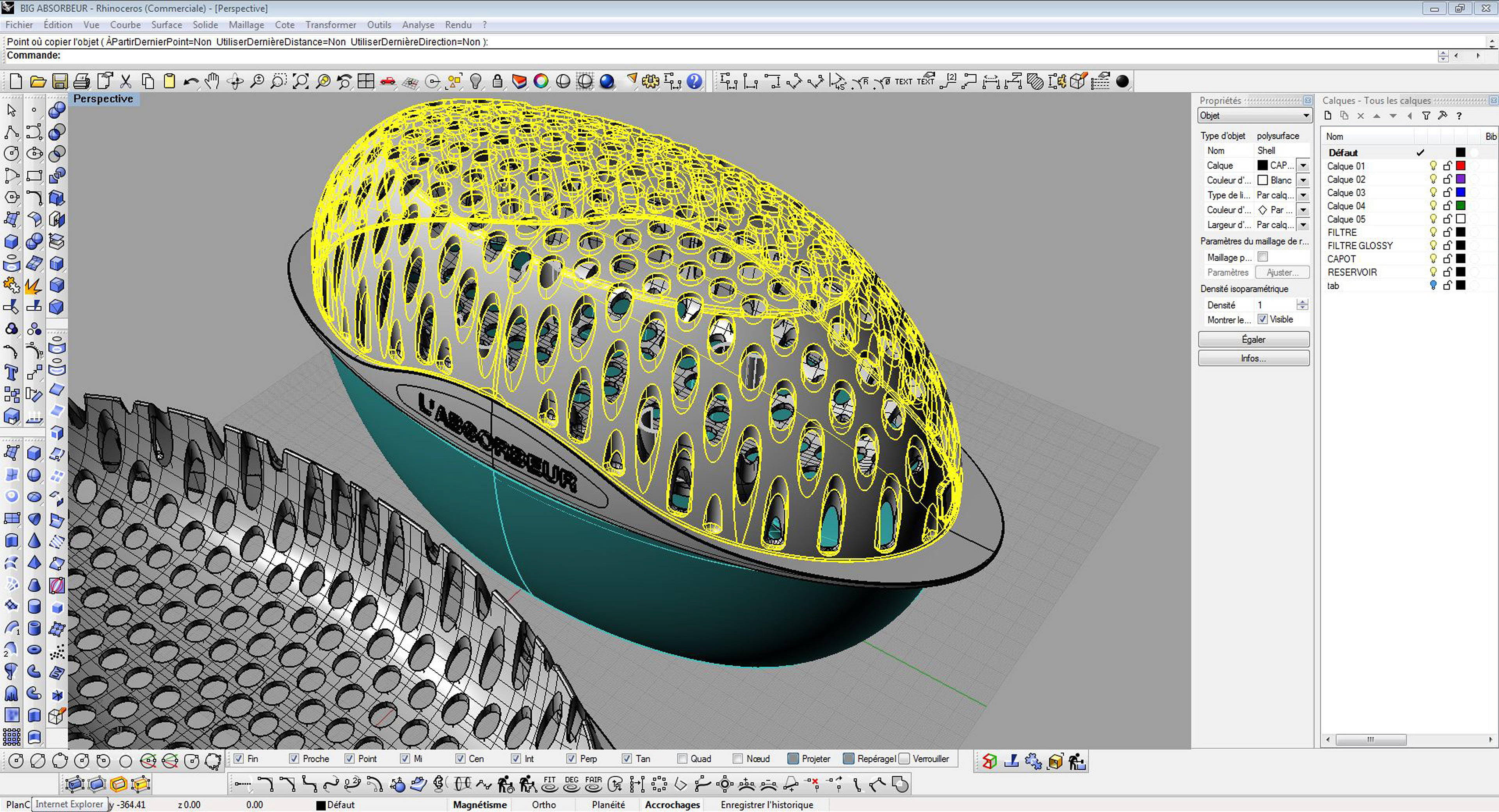The height and width of the screenshot is (812, 1499).
Task: Click the Print icon
Action: point(82,82)
